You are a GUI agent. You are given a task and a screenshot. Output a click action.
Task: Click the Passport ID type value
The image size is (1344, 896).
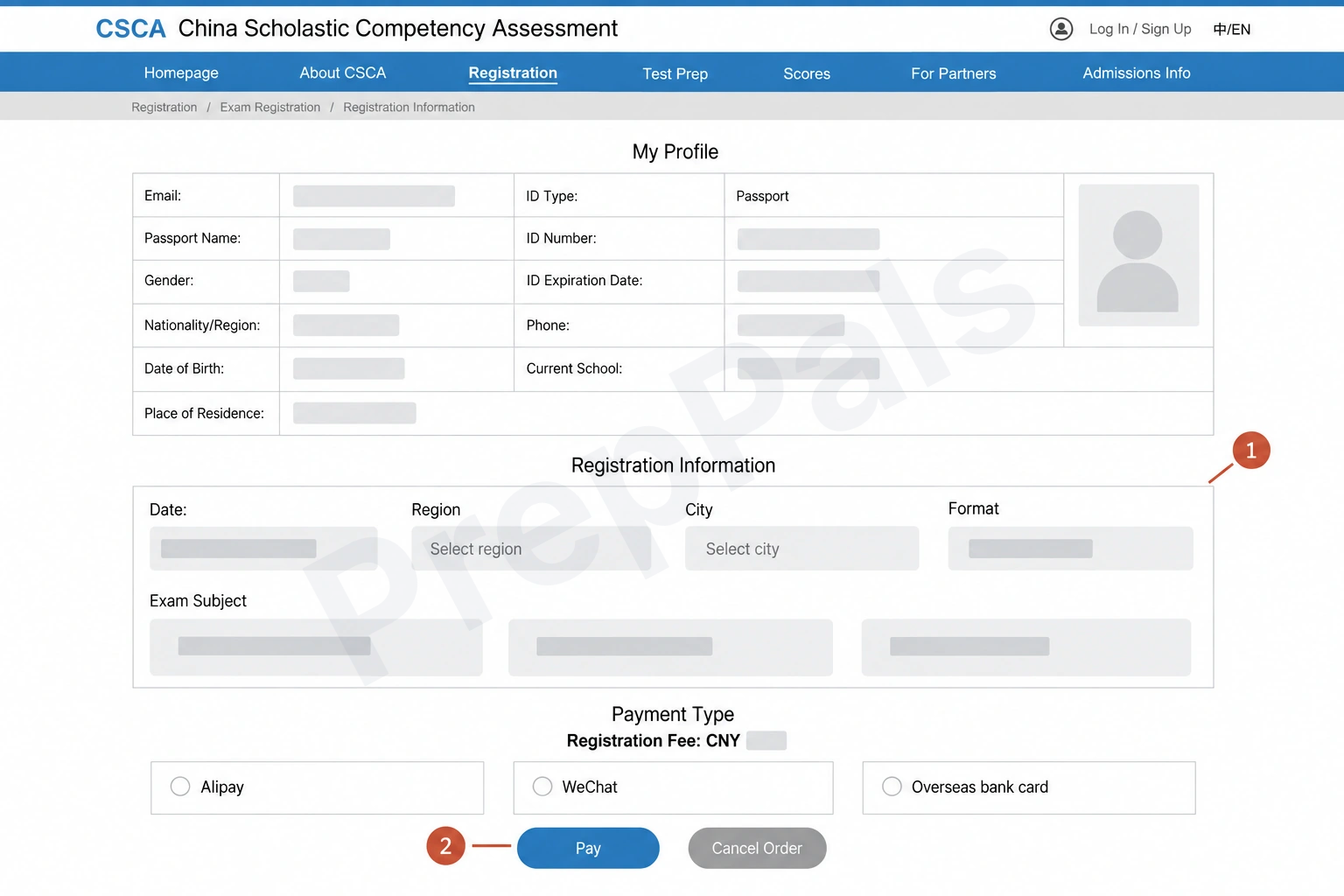762,196
